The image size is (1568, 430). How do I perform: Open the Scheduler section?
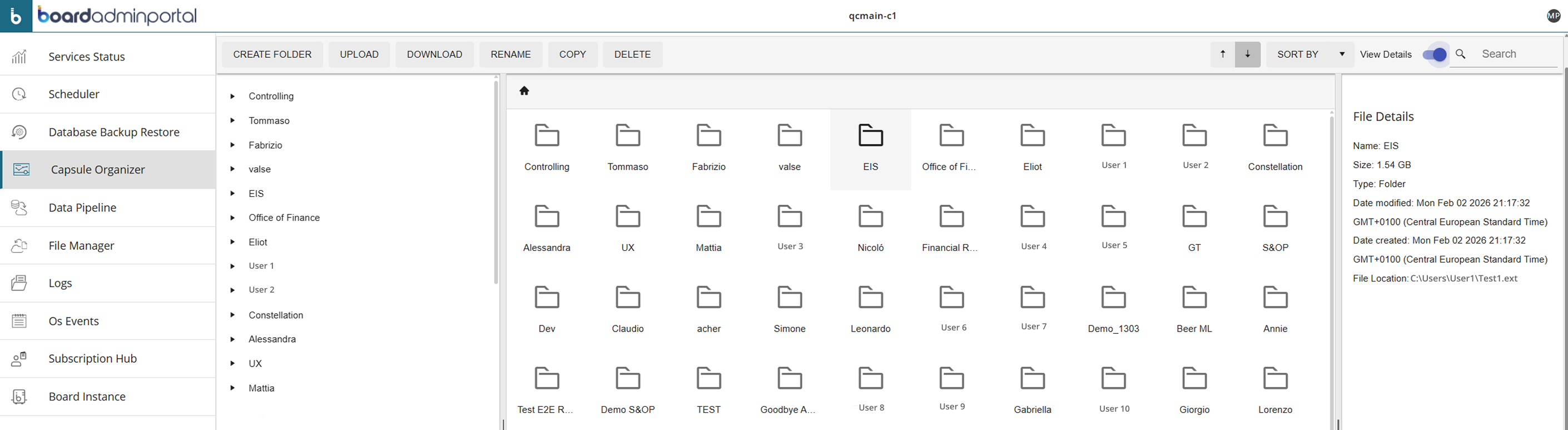(108, 95)
